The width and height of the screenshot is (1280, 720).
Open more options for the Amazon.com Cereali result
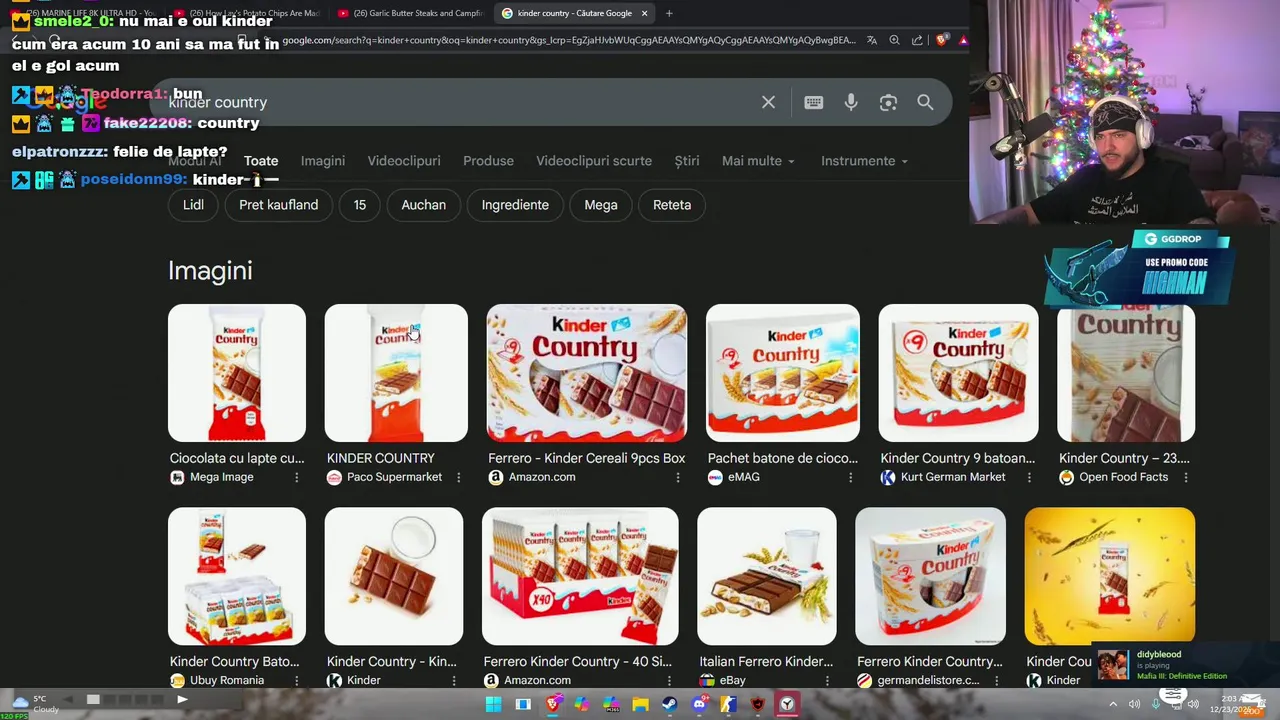pos(678,478)
